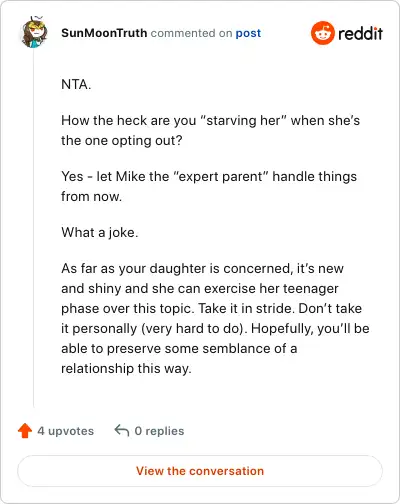Image resolution: width=400 pixels, height=504 pixels.
Task: Follow the blue "post" link
Action: (248, 33)
